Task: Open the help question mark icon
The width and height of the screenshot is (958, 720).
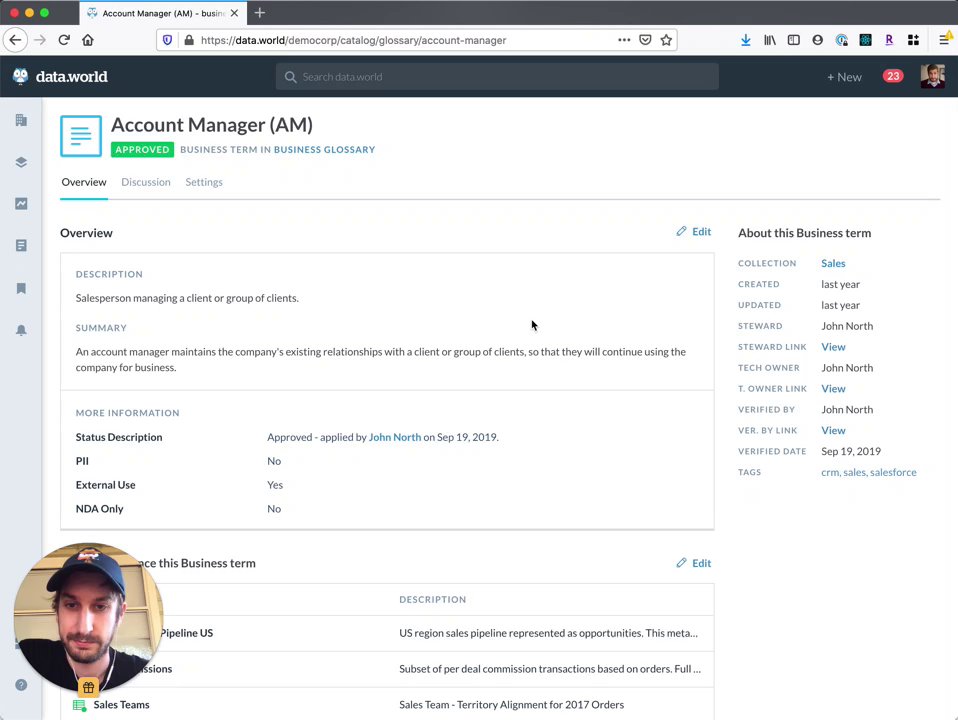Action: (21, 685)
